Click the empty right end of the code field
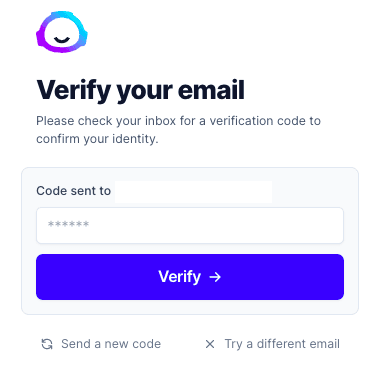This screenshot has width=378, height=367. pyautogui.click(x=300, y=225)
